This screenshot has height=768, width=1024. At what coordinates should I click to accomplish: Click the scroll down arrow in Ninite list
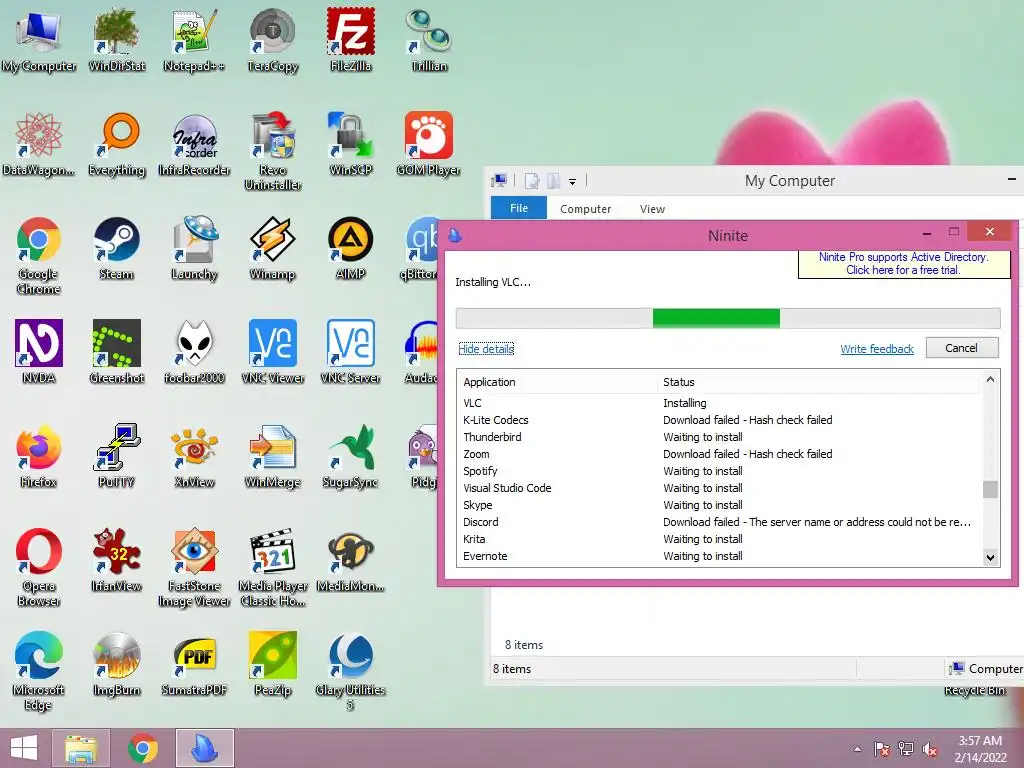pyautogui.click(x=990, y=557)
